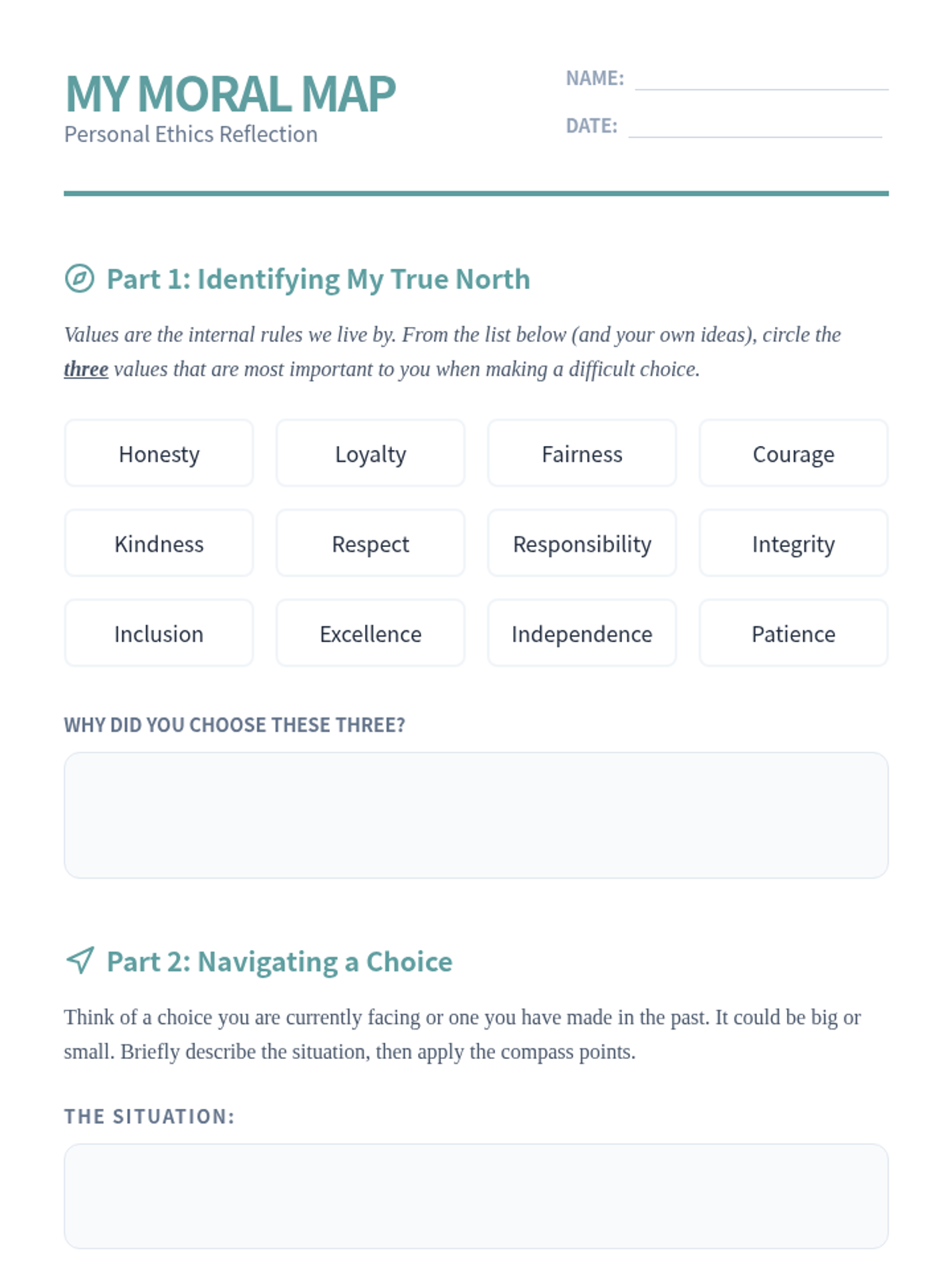
Task: Click the navigation arrow icon beside Part 2
Action: 80,960
